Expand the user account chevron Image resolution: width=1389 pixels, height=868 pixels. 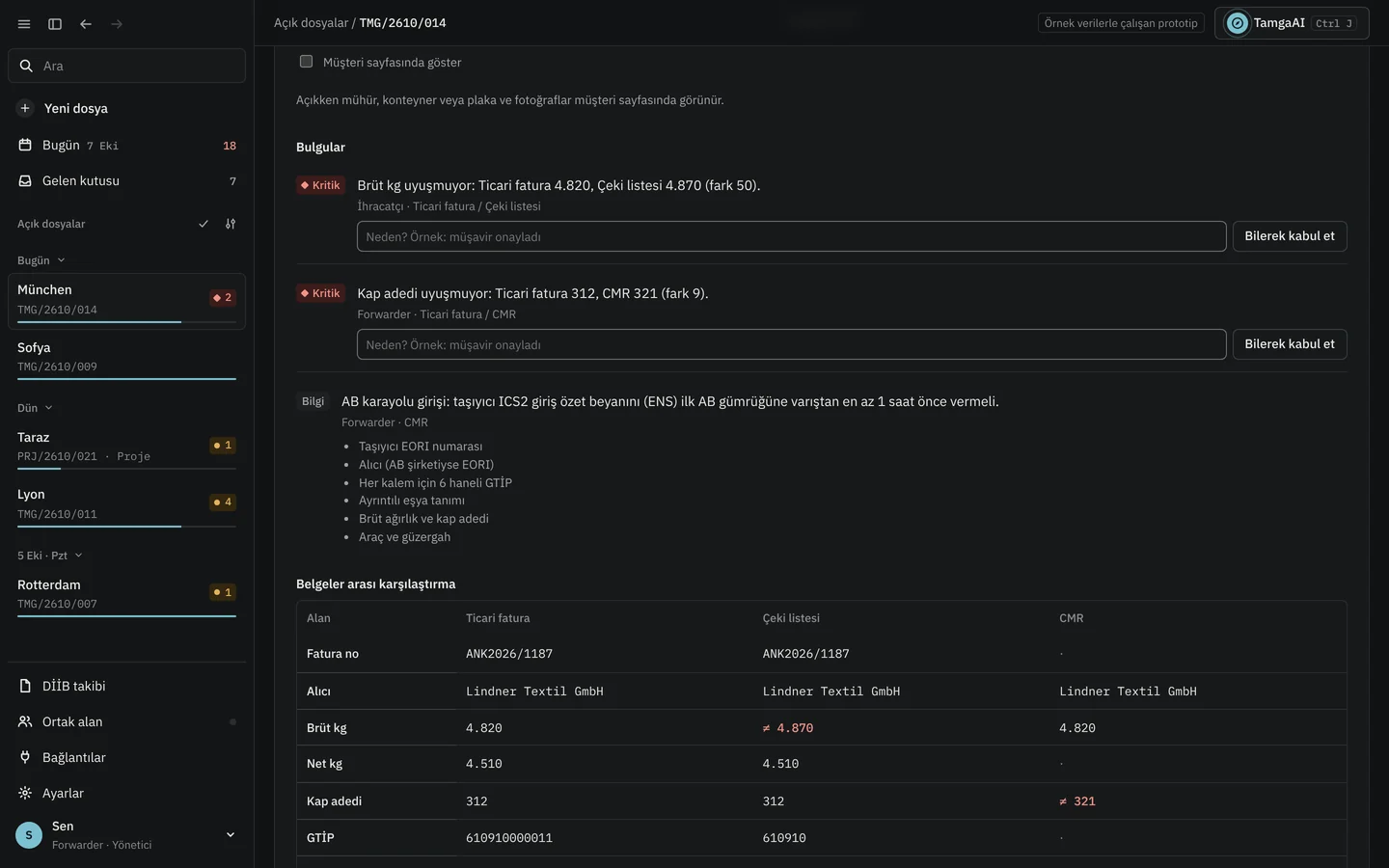point(231,835)
